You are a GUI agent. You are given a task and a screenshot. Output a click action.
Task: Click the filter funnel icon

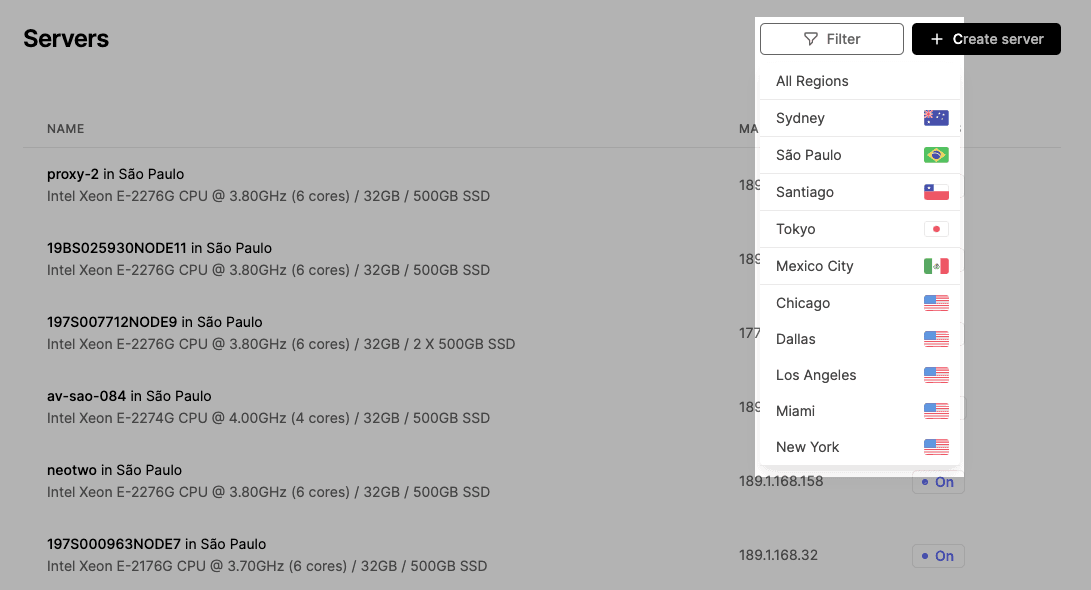click(811, 38)
